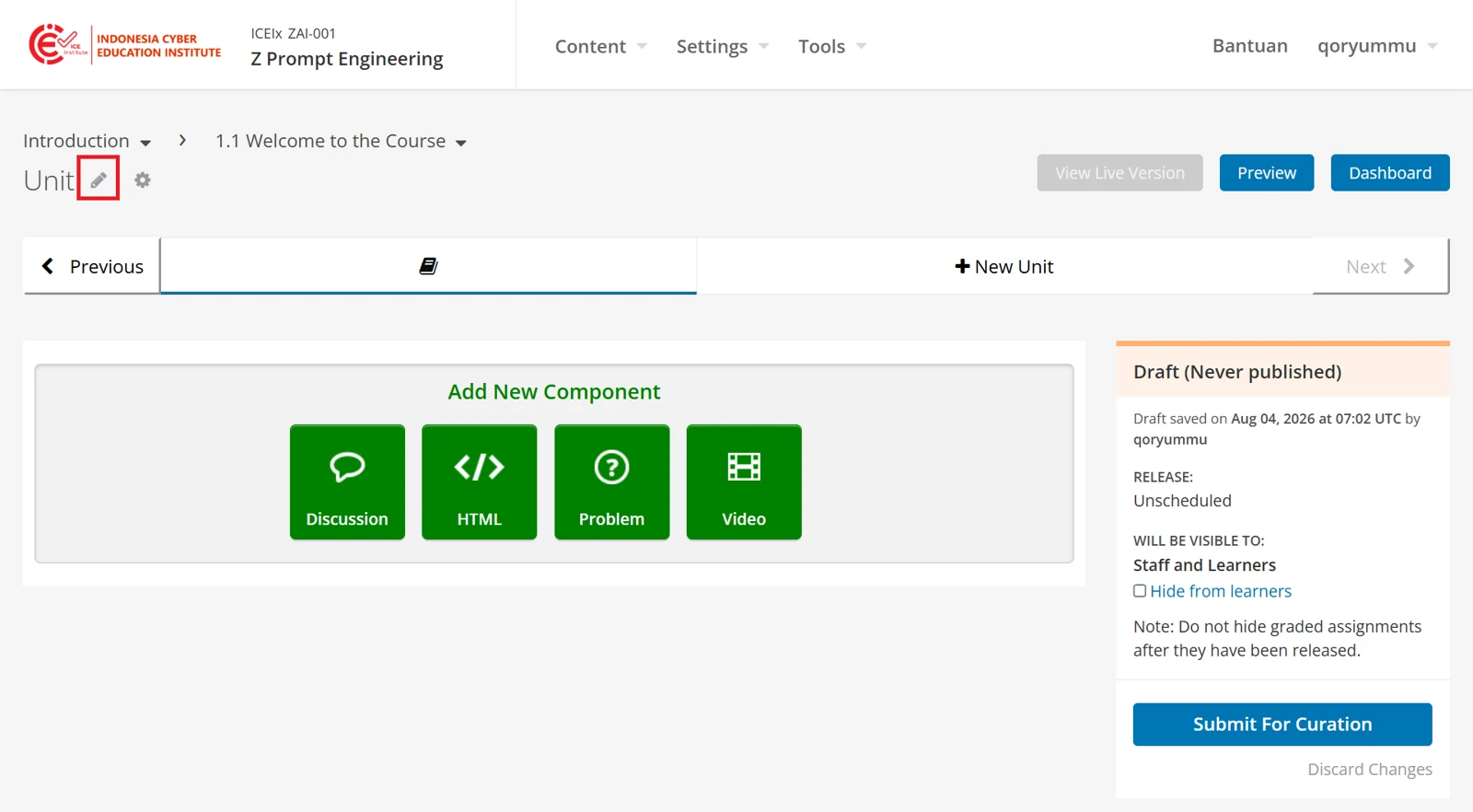This screenshot has width=1473, height=812.
Task: Add a Video component
Action: tap(744, 481)
